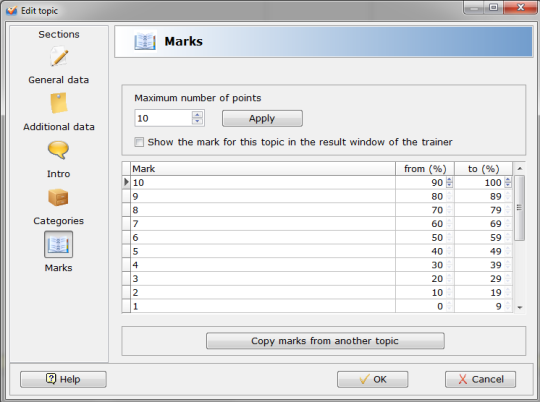540x402 pixels.
Task: Enable showing the mark in result window
Action: point(139,142)
